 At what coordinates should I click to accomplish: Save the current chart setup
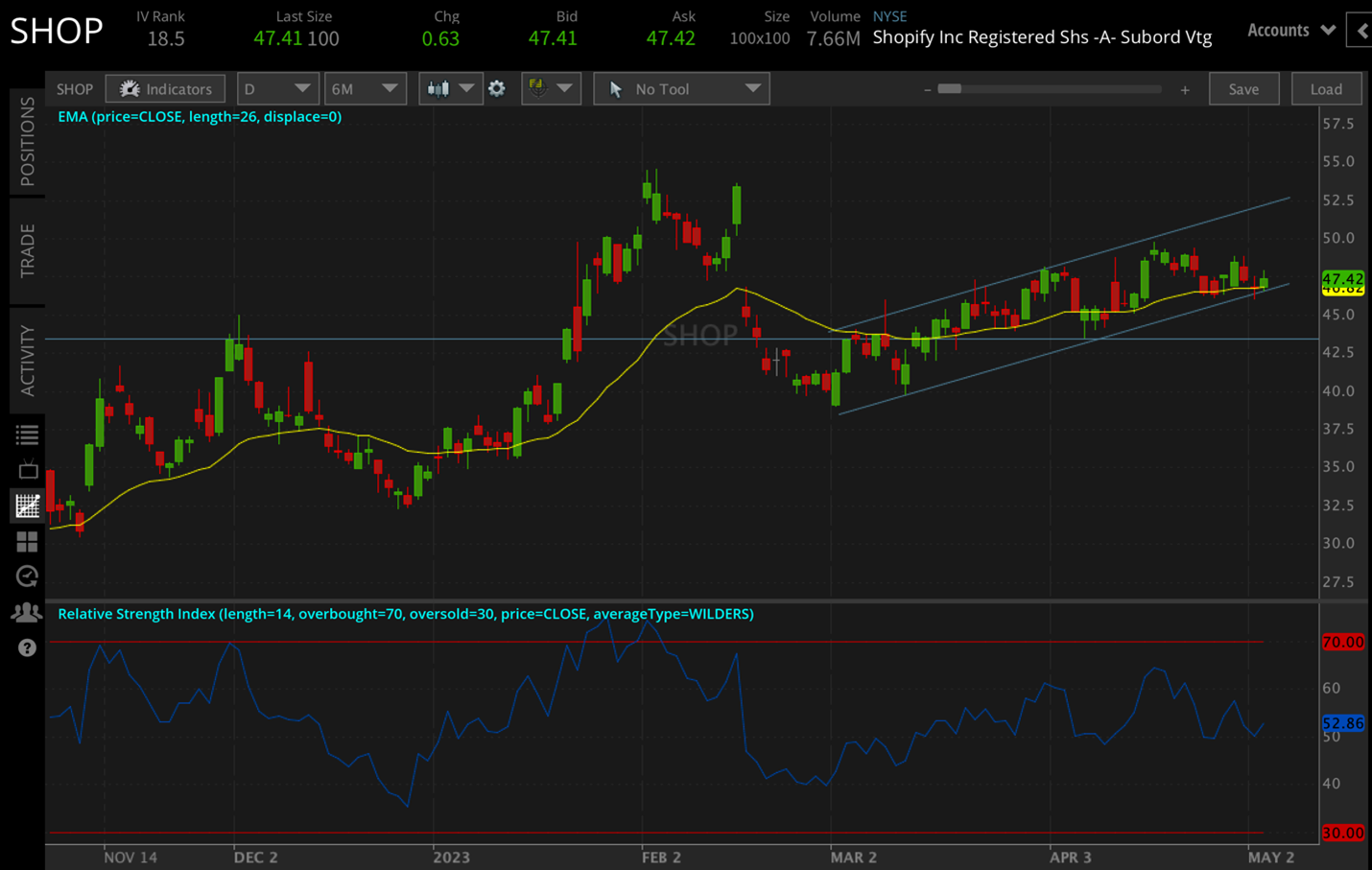(x=1243, y=88)
